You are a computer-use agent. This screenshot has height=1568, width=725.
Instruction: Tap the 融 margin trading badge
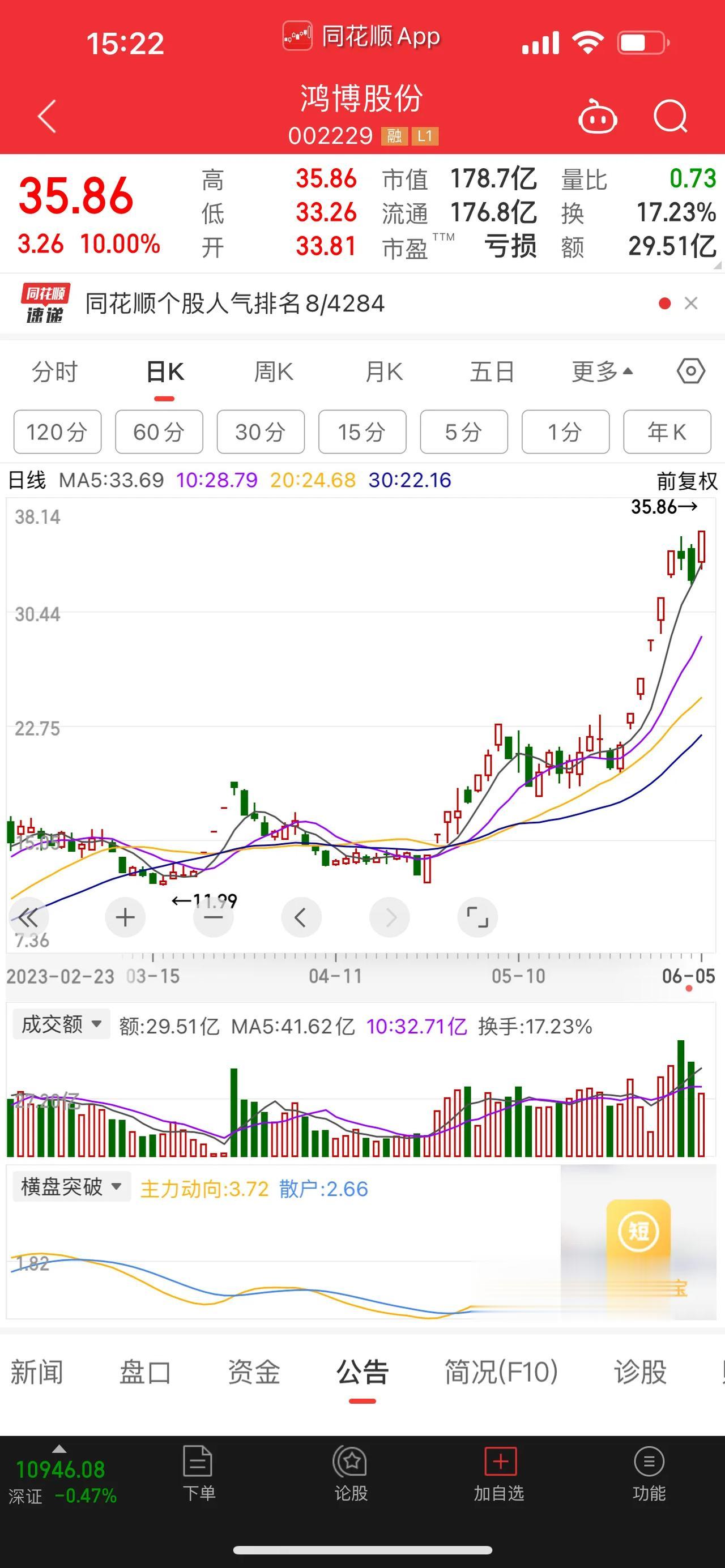point(394,136)
